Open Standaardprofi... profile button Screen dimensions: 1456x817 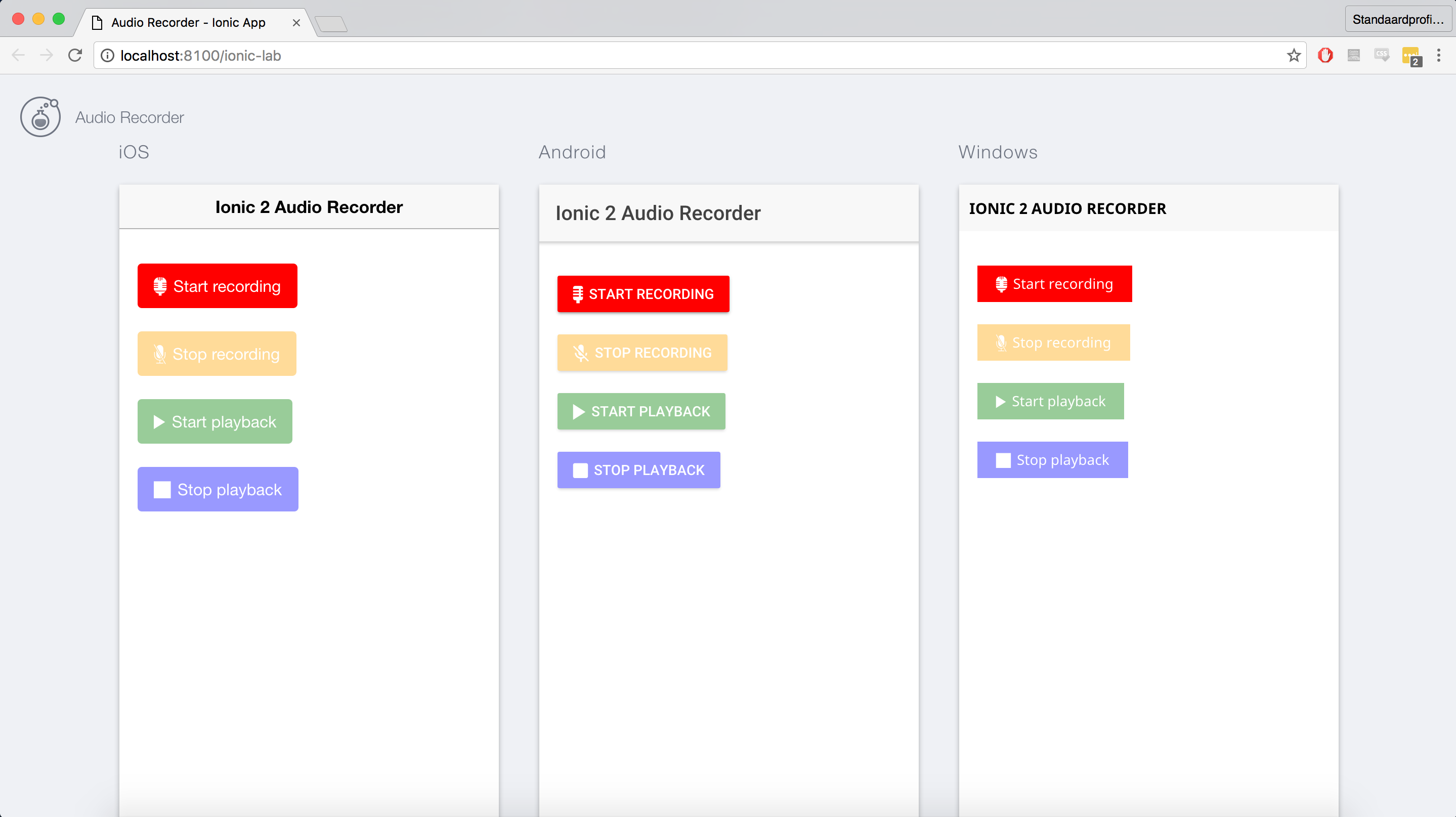tap(1398, 20)
